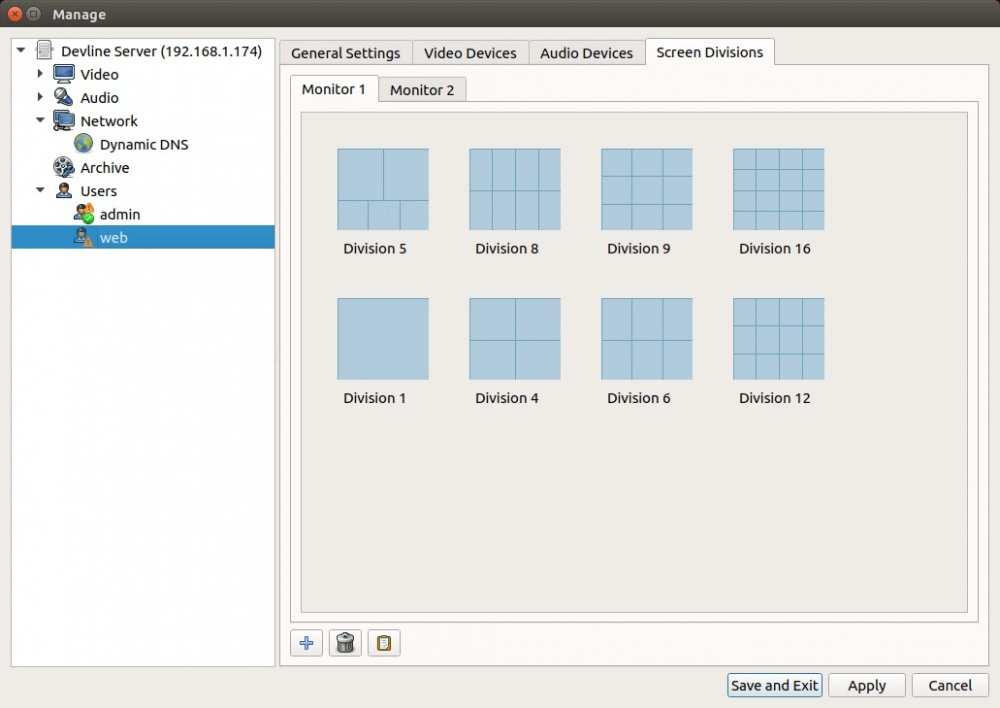This screenshot has width=1000, height=708.
Task: Click the 'Division 5' caption text
Action: [375, 249]
